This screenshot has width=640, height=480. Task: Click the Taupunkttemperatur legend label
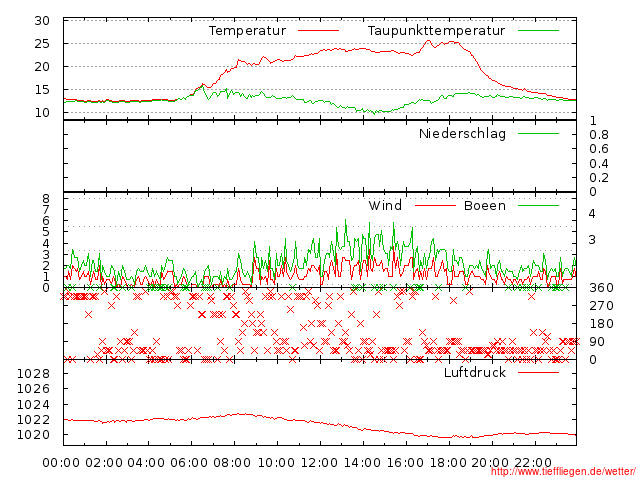click(436, 31)
